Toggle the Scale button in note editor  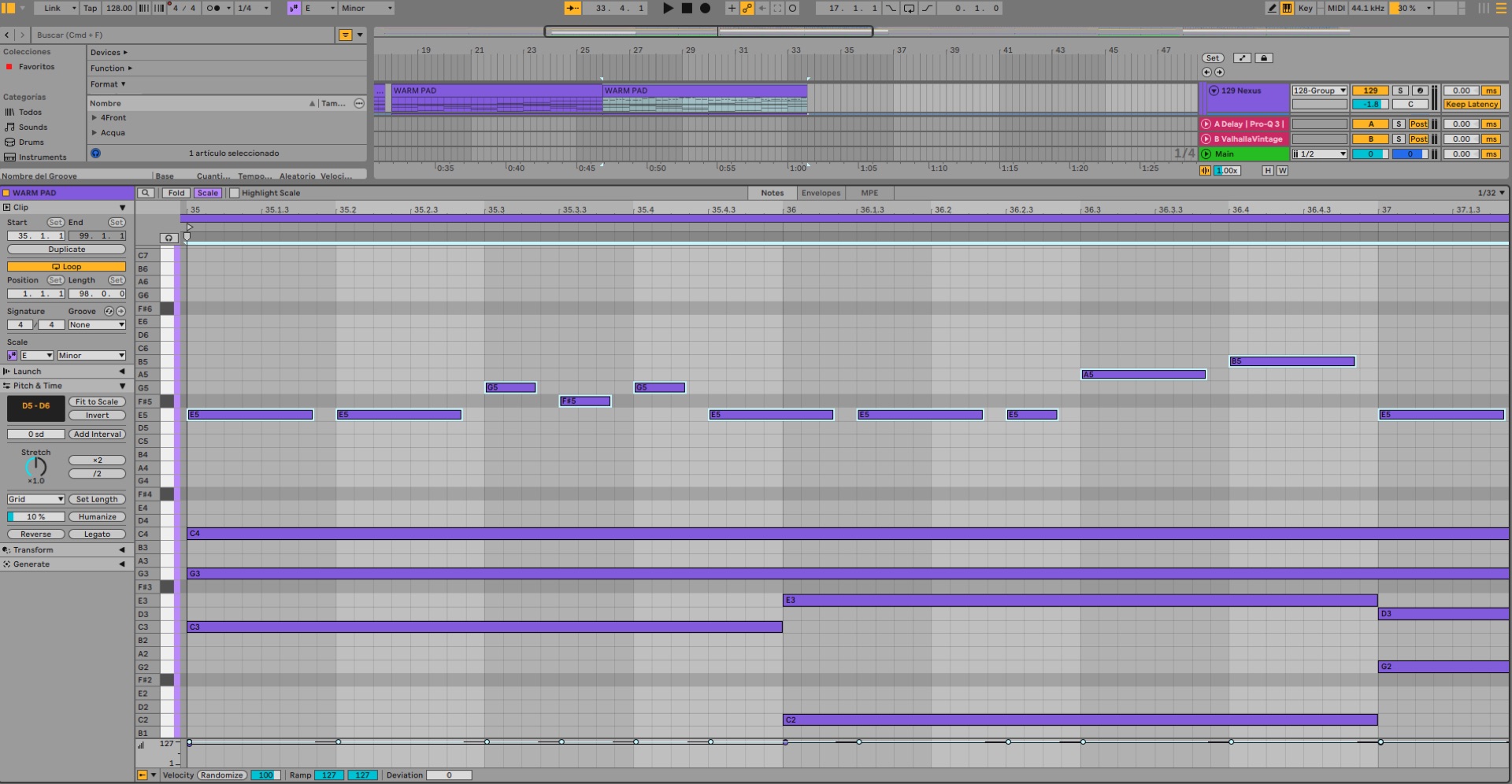coord(208,193)
